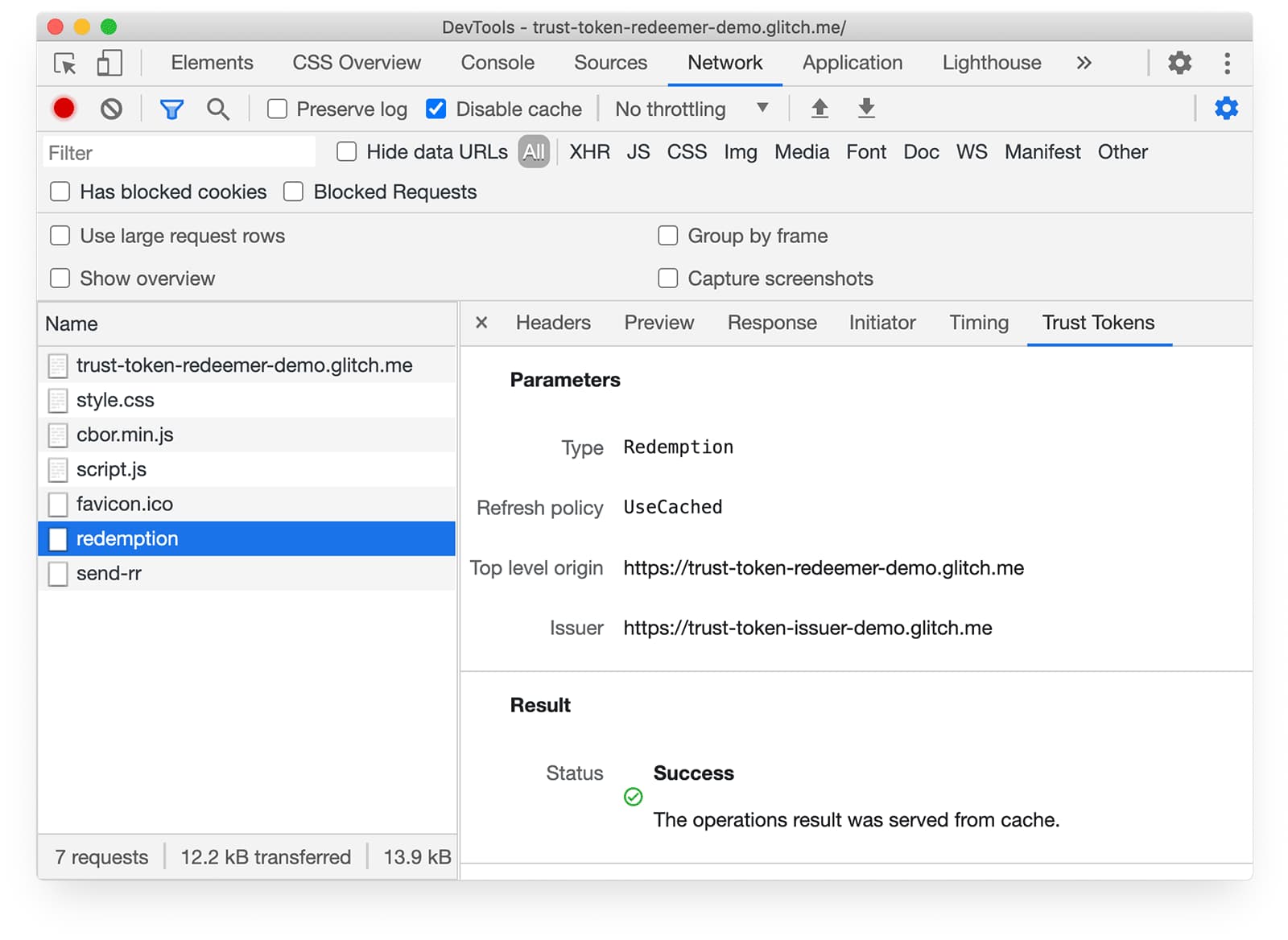Screen dimensions: 1288x940
Task: Check the Capture screenshots option
Action: (667, 278)
